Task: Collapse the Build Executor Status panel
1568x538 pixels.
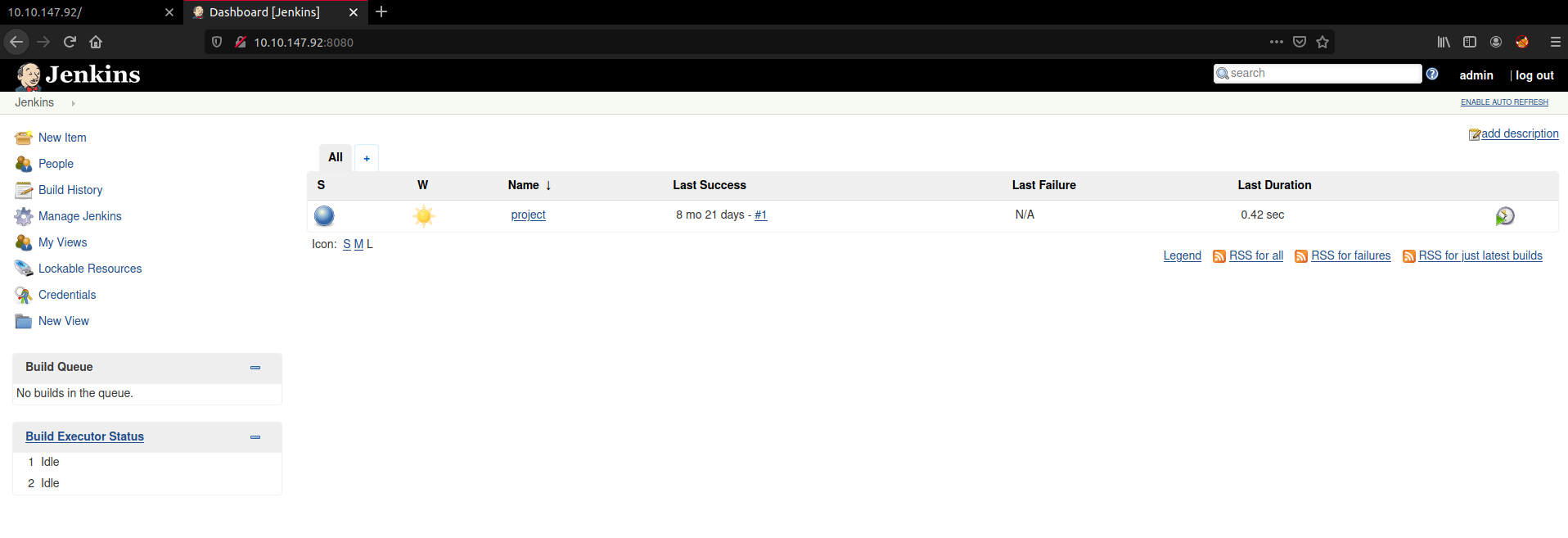Action: click(x=255, y=437)
